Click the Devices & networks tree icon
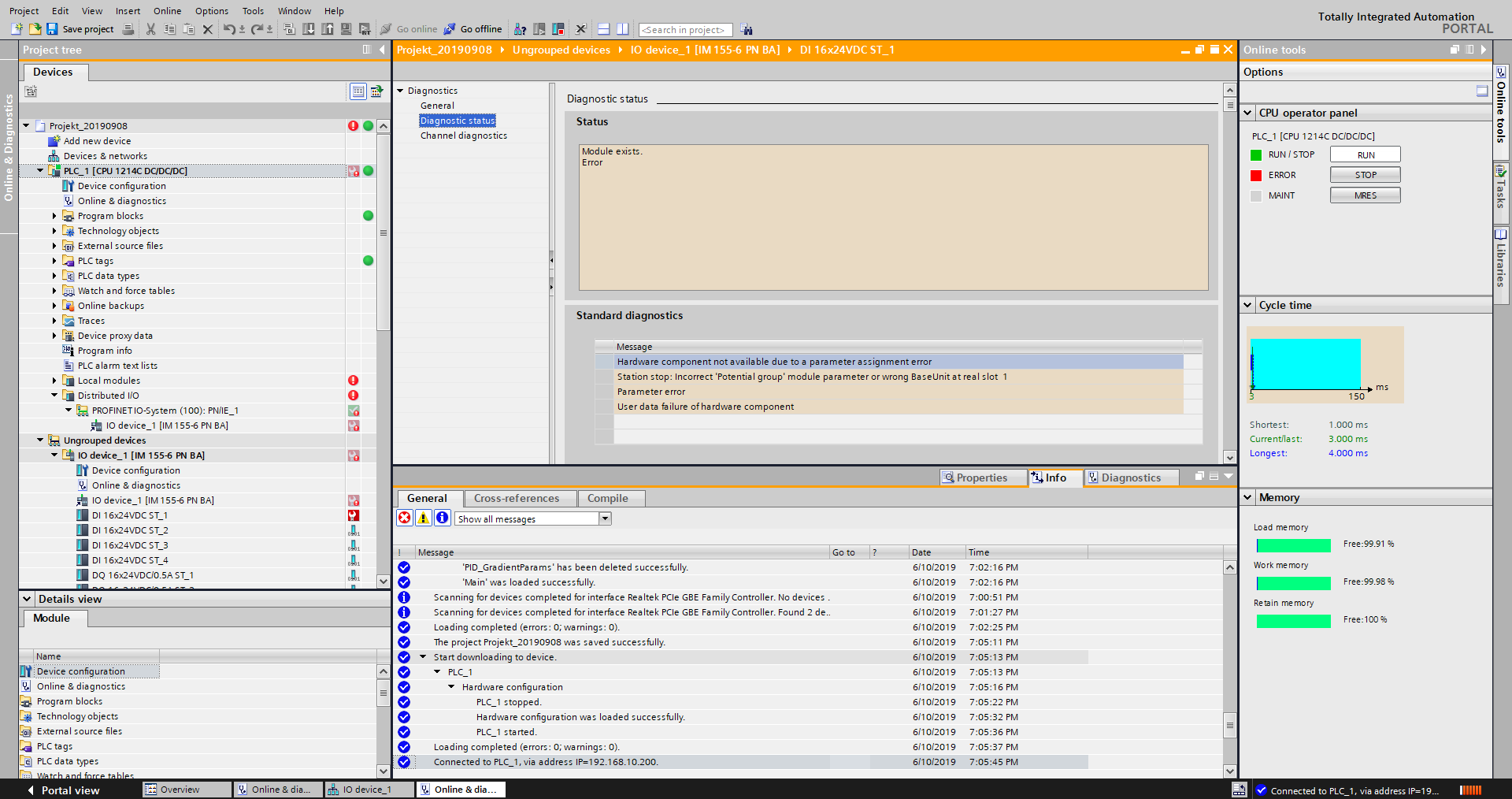The height and width of the screenshot is (799, 1512). tap(54, 156)
